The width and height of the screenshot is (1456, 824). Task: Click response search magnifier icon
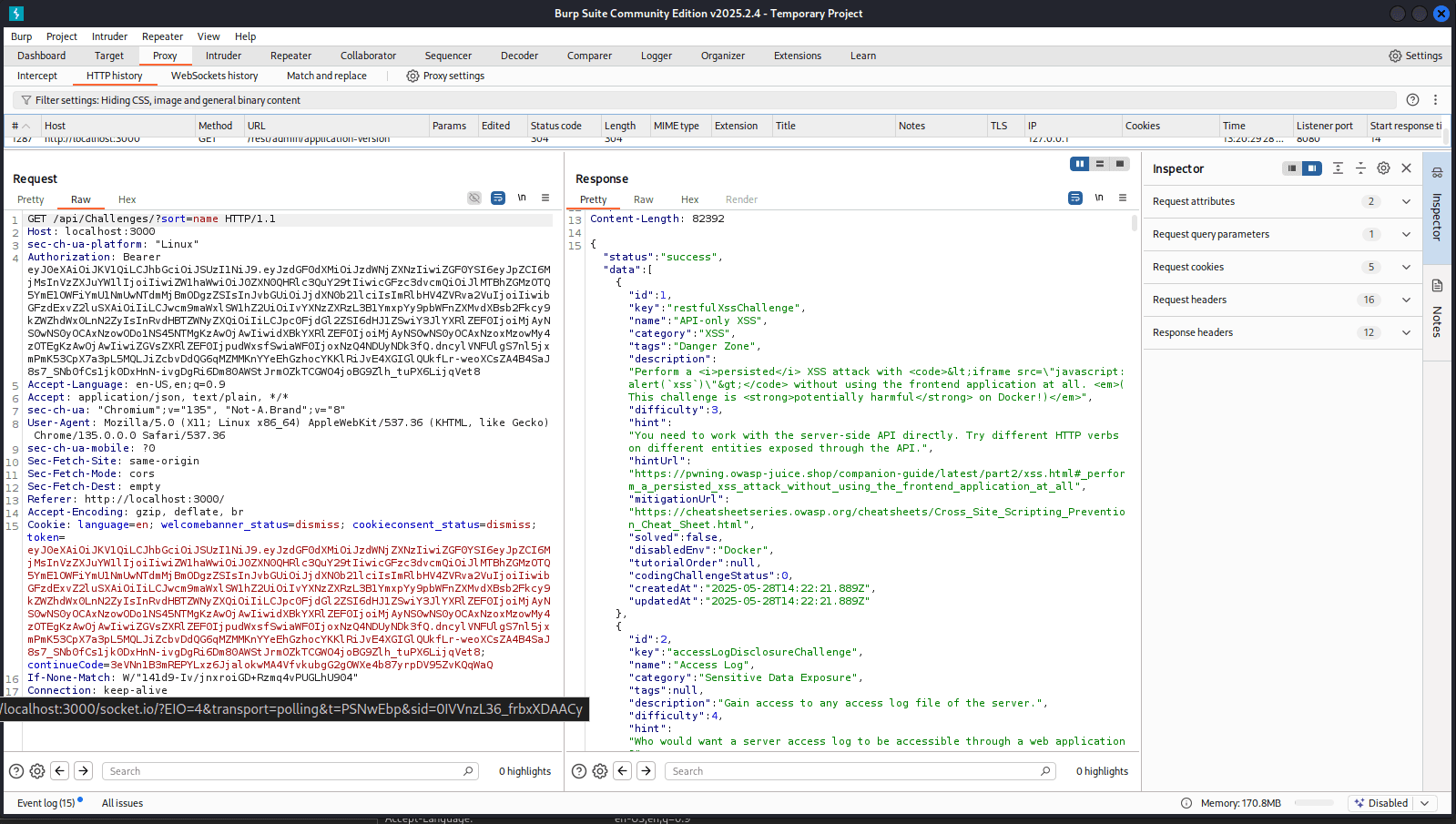click(x=1045, y=771)
